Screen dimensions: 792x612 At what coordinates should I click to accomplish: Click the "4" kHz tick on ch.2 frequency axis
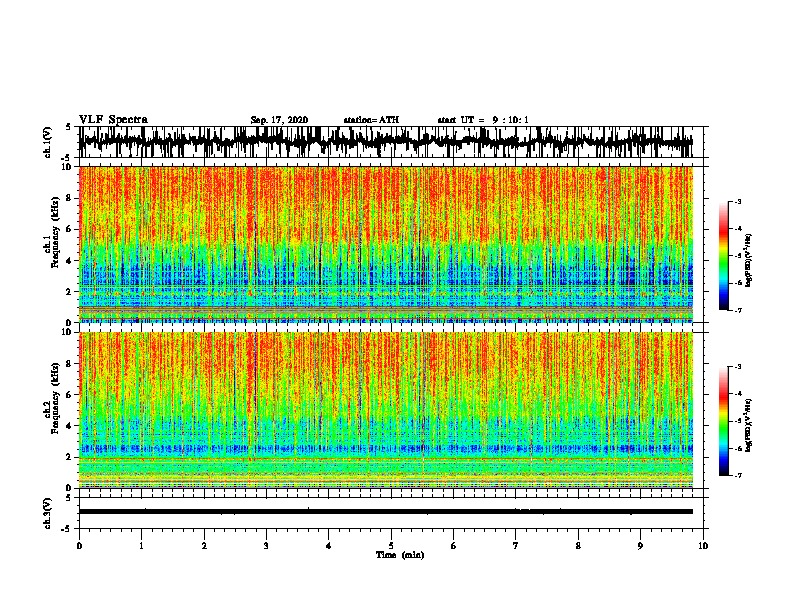70,426
